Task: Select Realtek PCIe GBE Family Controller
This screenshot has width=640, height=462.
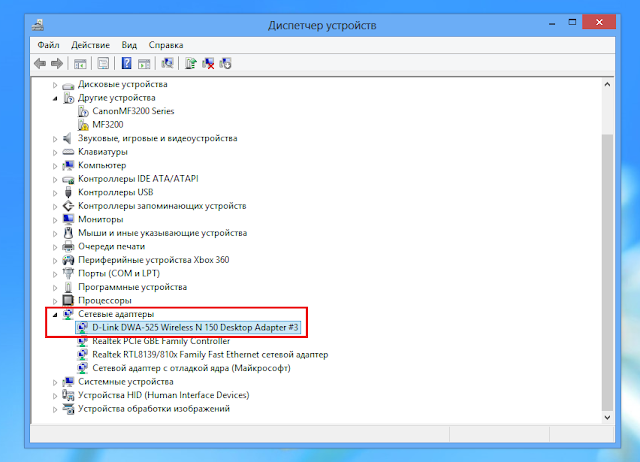Action: tap(161, 341)
